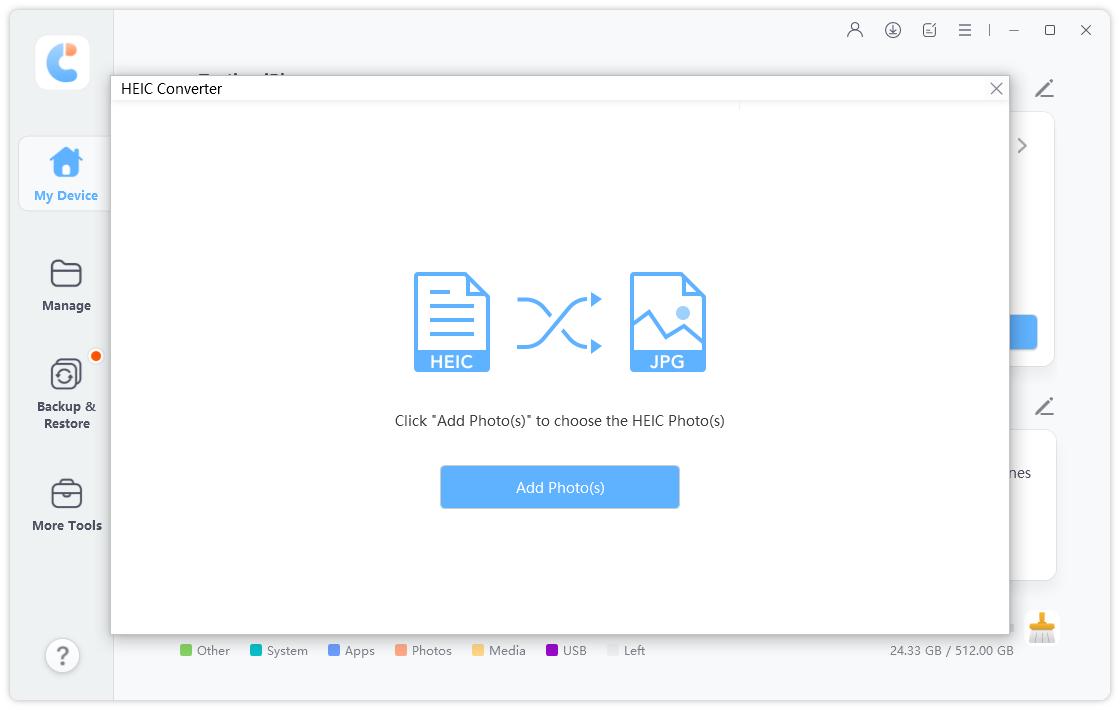Click the pencil icon beside dialog close button

[x=1044, y=89]
